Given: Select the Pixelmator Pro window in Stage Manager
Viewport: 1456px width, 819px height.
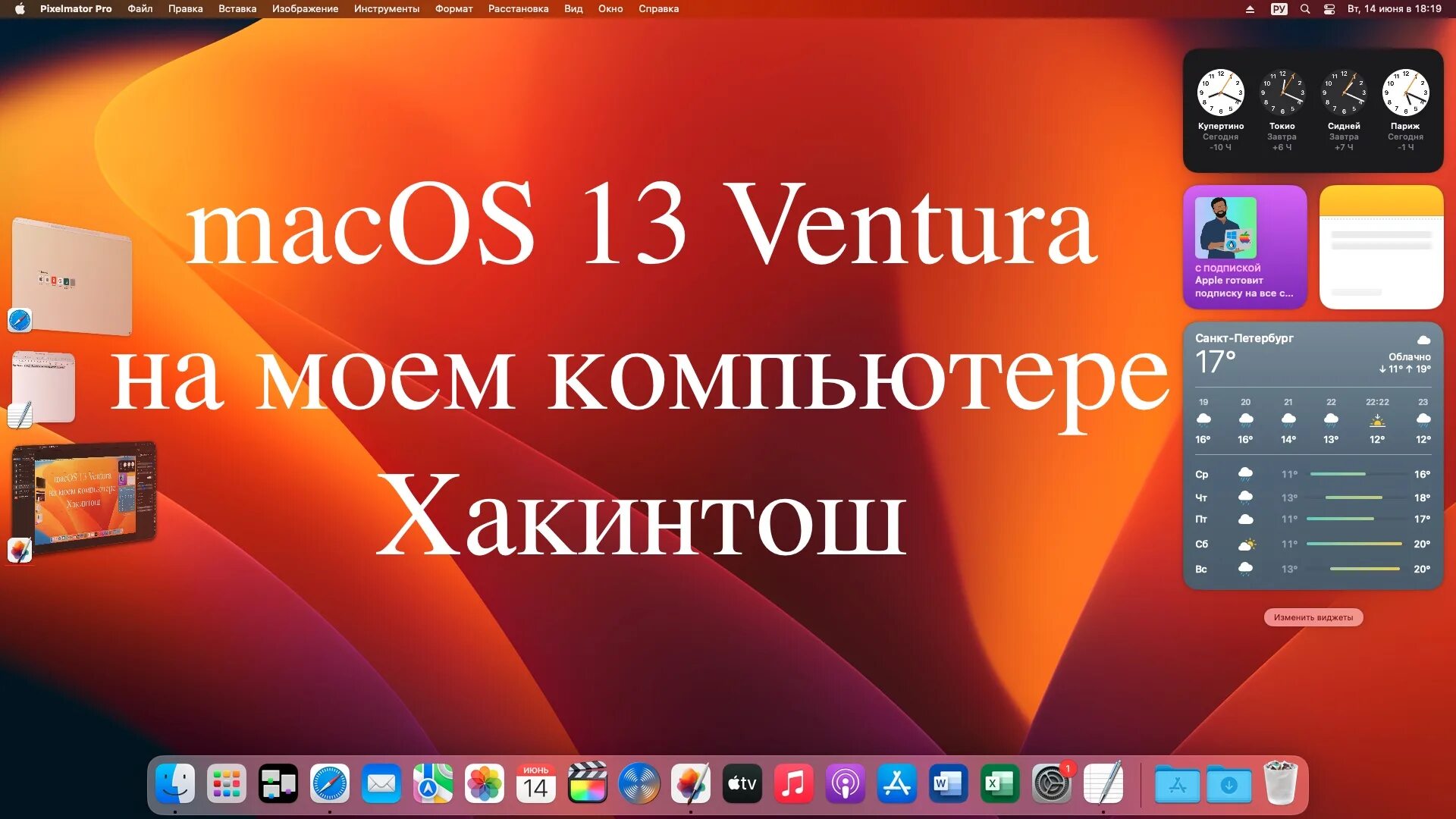Looking at the screenshot, I should coord(84,496).
